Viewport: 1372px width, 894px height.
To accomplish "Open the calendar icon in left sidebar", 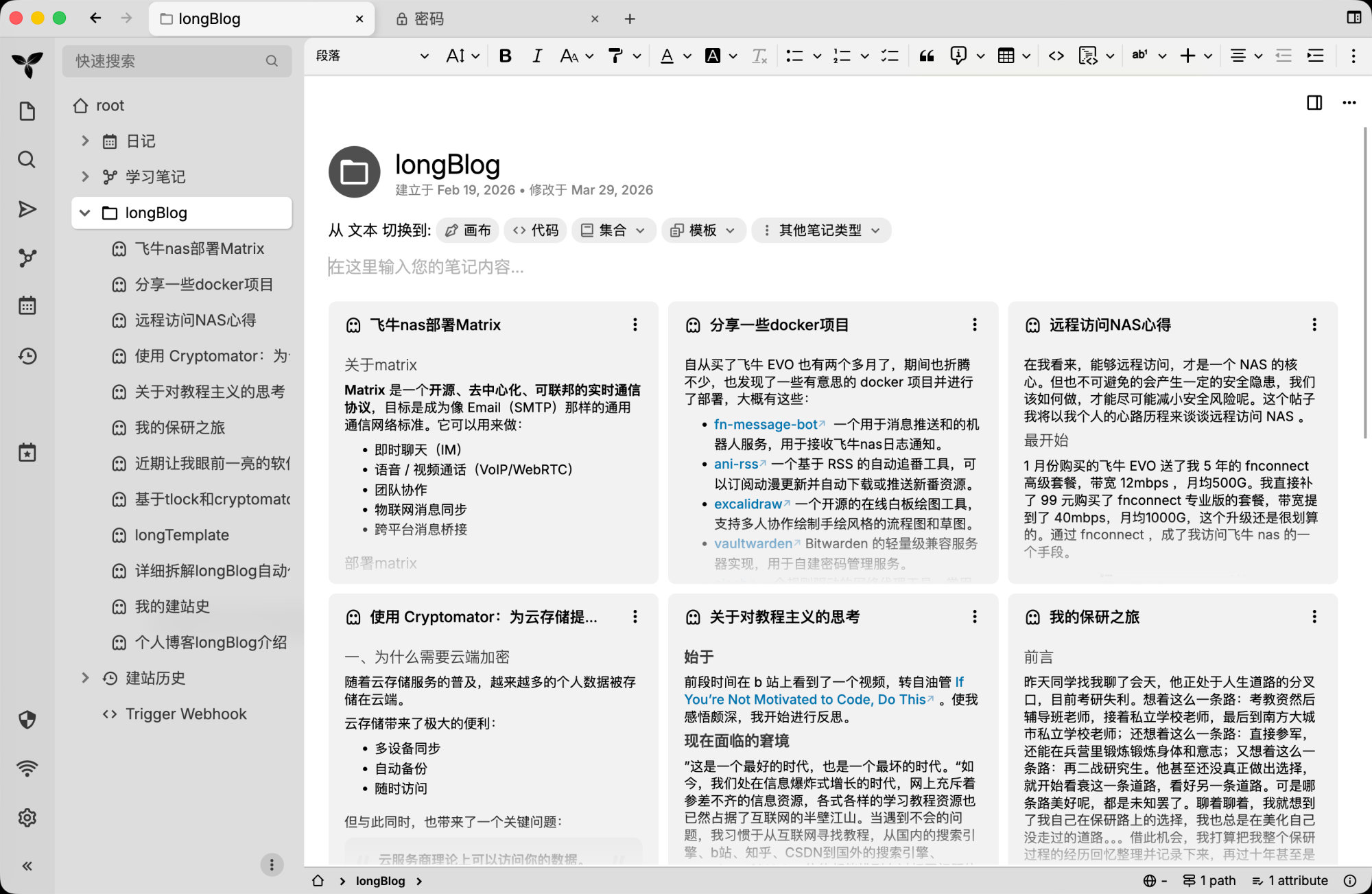I will (x=27, y=306).
